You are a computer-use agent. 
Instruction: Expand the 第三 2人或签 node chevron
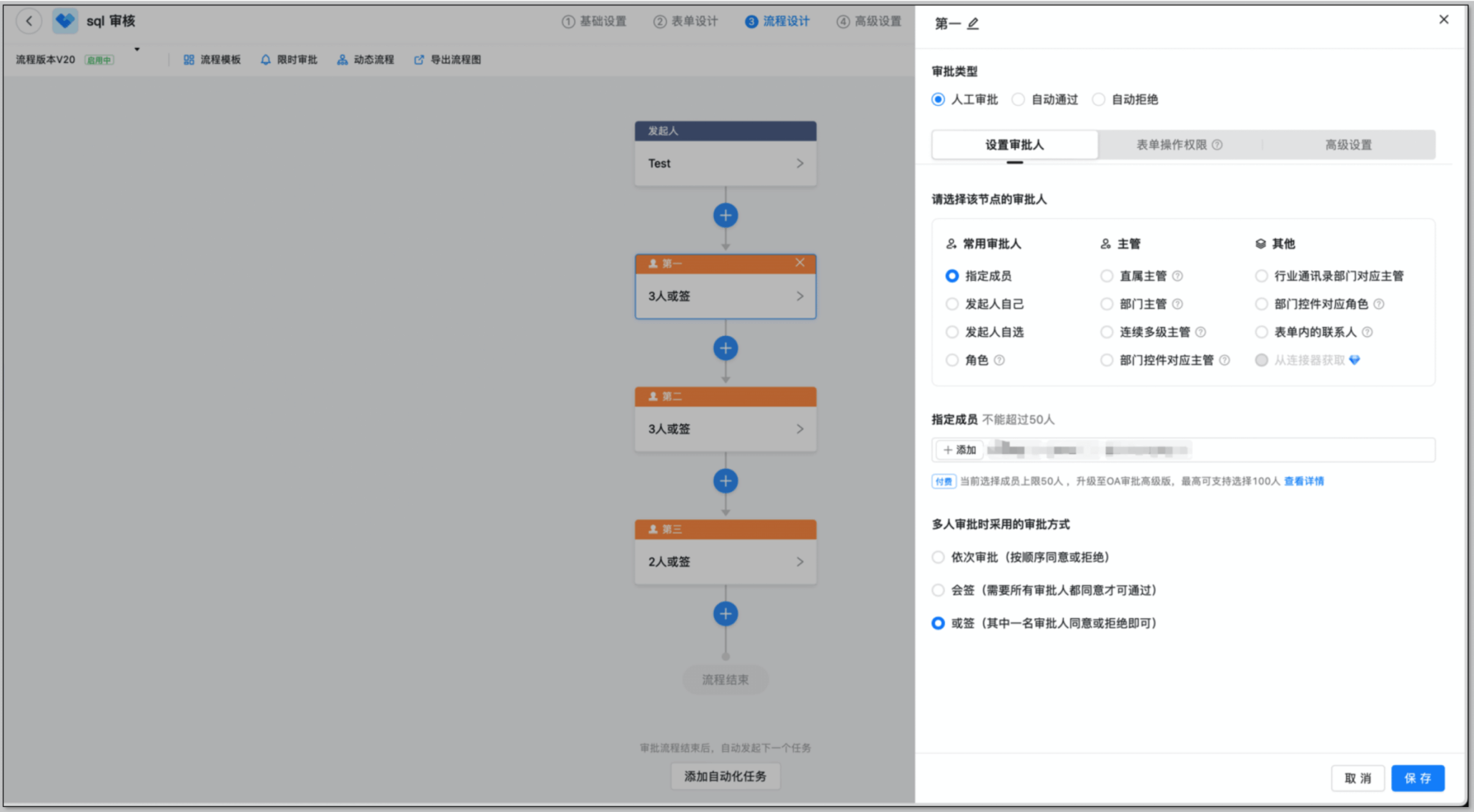tap(800, 562)
